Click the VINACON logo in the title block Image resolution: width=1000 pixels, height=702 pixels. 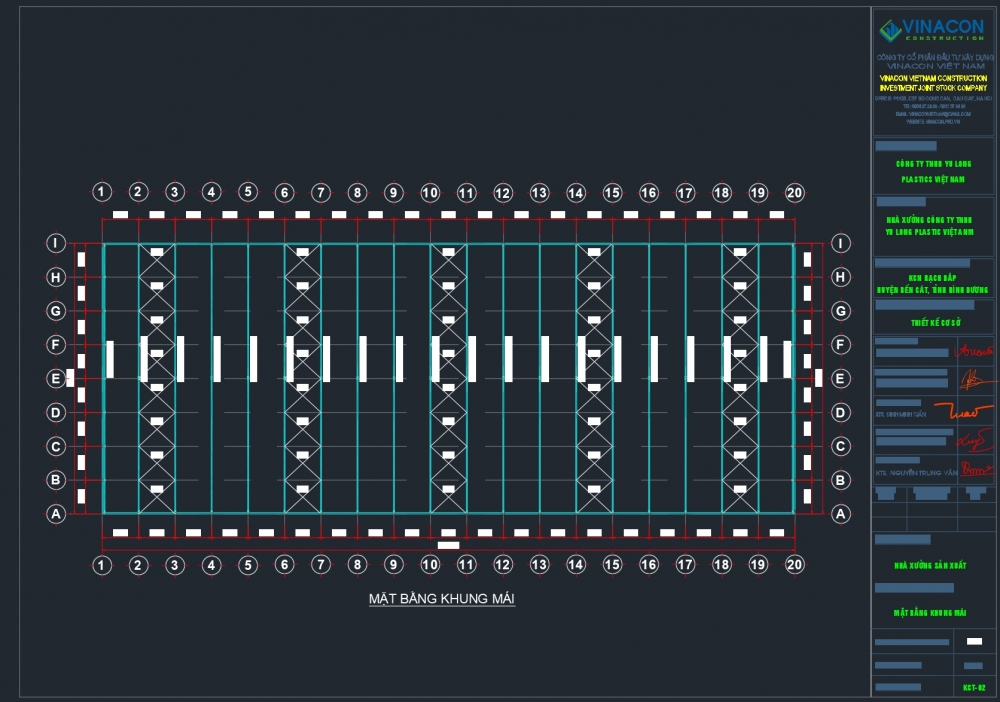[x=931, y=30]
